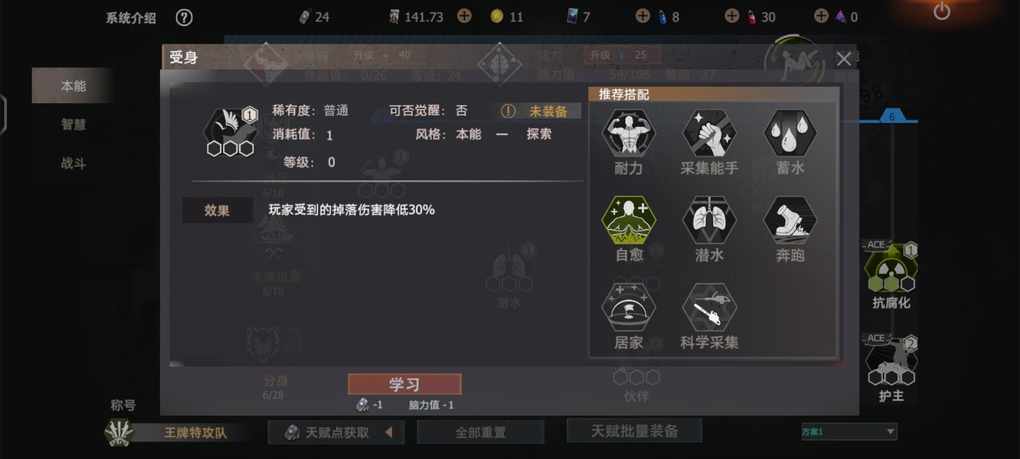The height and width of the screenshot is (459, 1020).
Task: Click the 全部重置 reset all button
Action: tap(481, 432)
